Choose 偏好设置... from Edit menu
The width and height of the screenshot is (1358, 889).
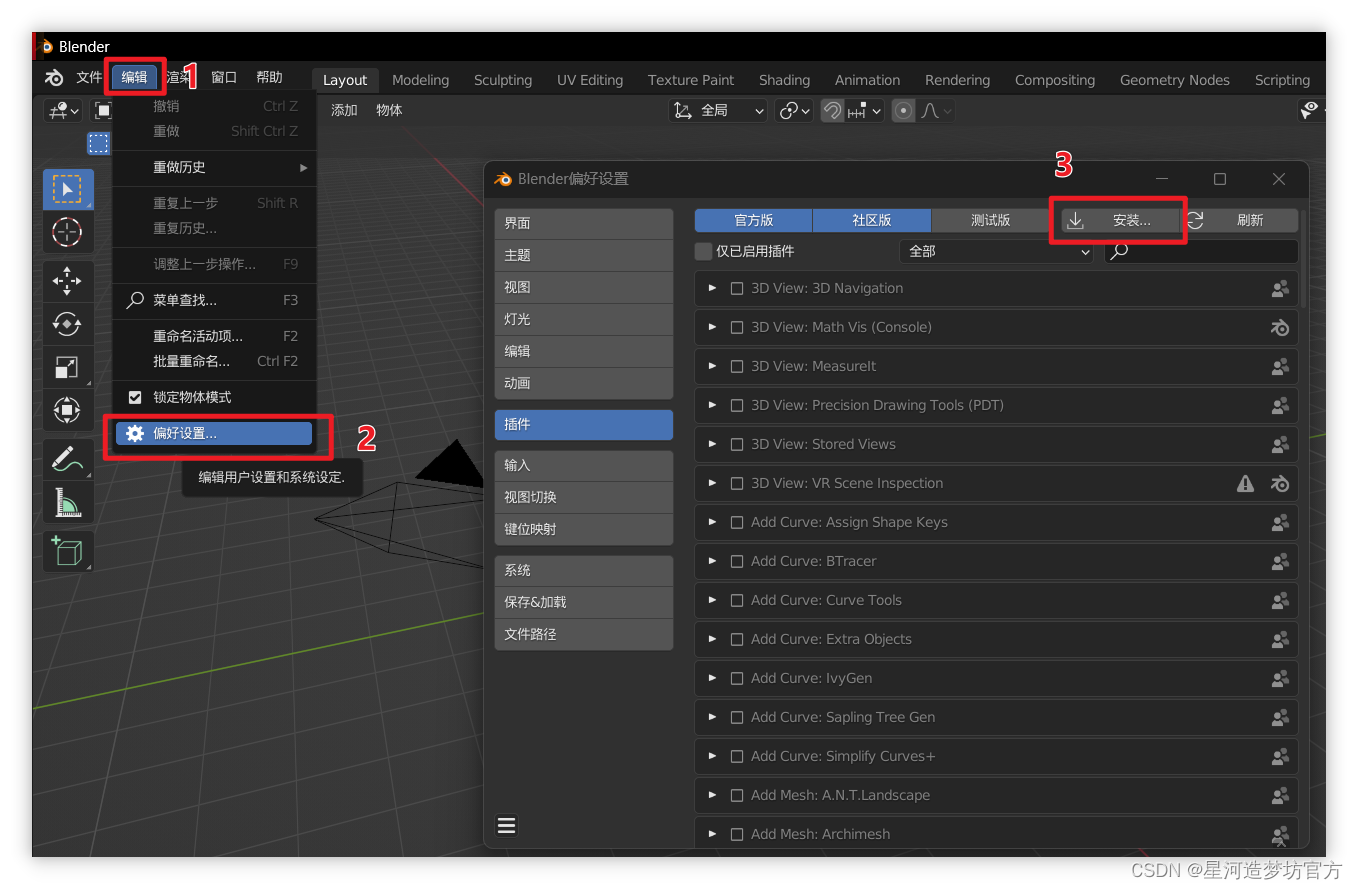coord(214,433)
